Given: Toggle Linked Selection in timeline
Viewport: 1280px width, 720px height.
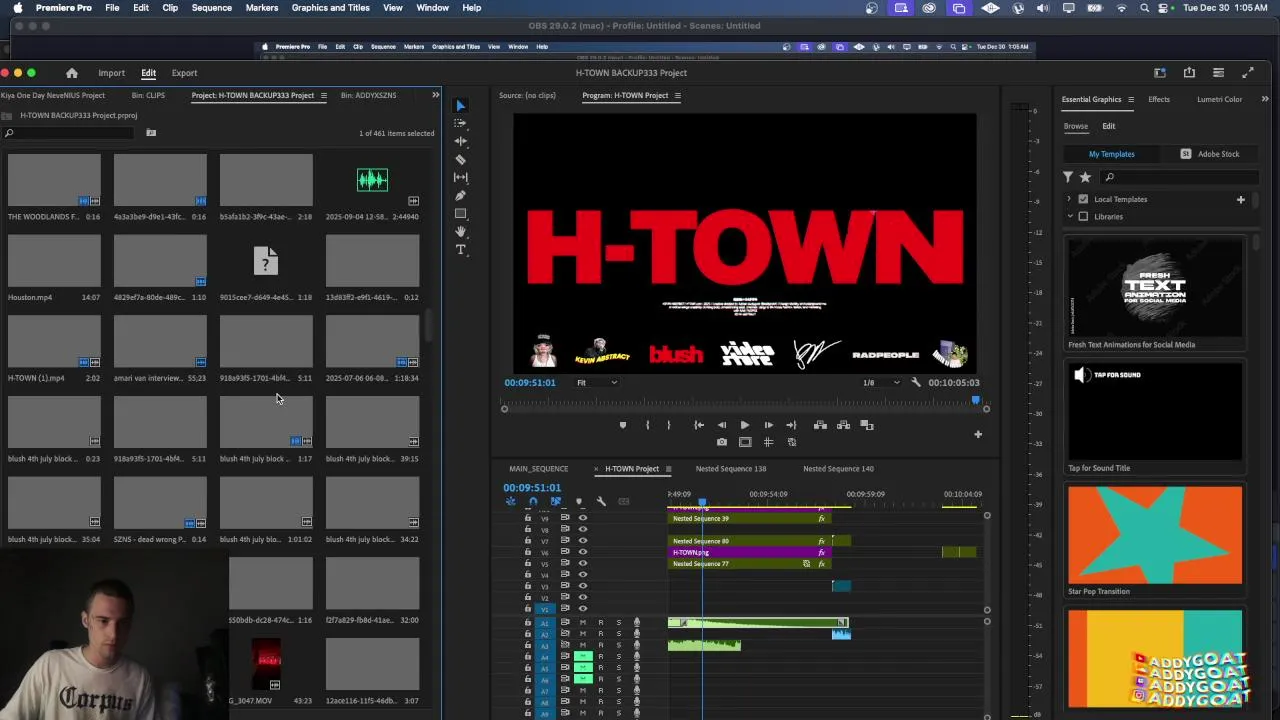Looking at the screenshot, I should coord(556,501).
